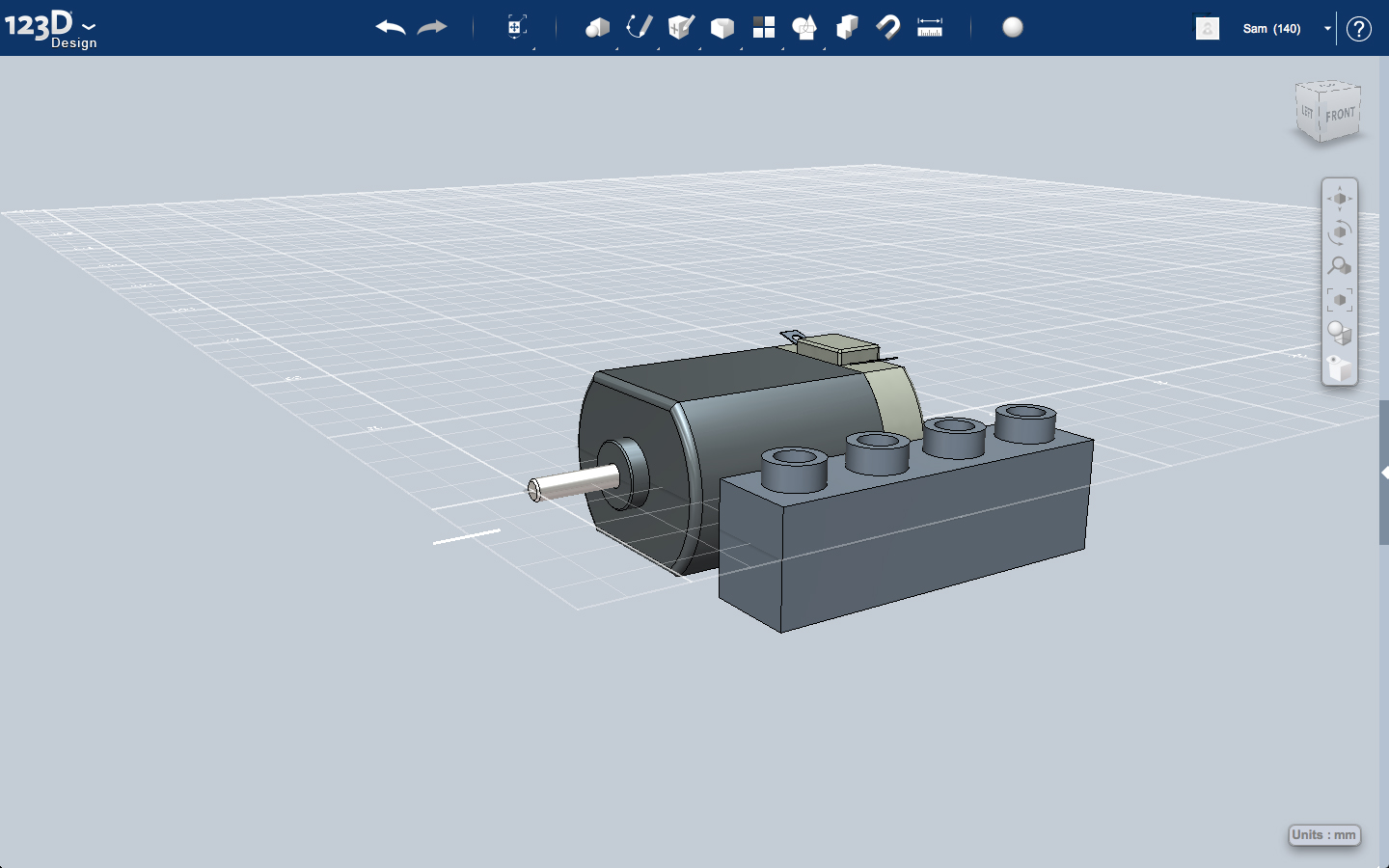Open the Help question mark menu
The height and width of the screenshot is (868, 1389).
(x=1359, y=29)
